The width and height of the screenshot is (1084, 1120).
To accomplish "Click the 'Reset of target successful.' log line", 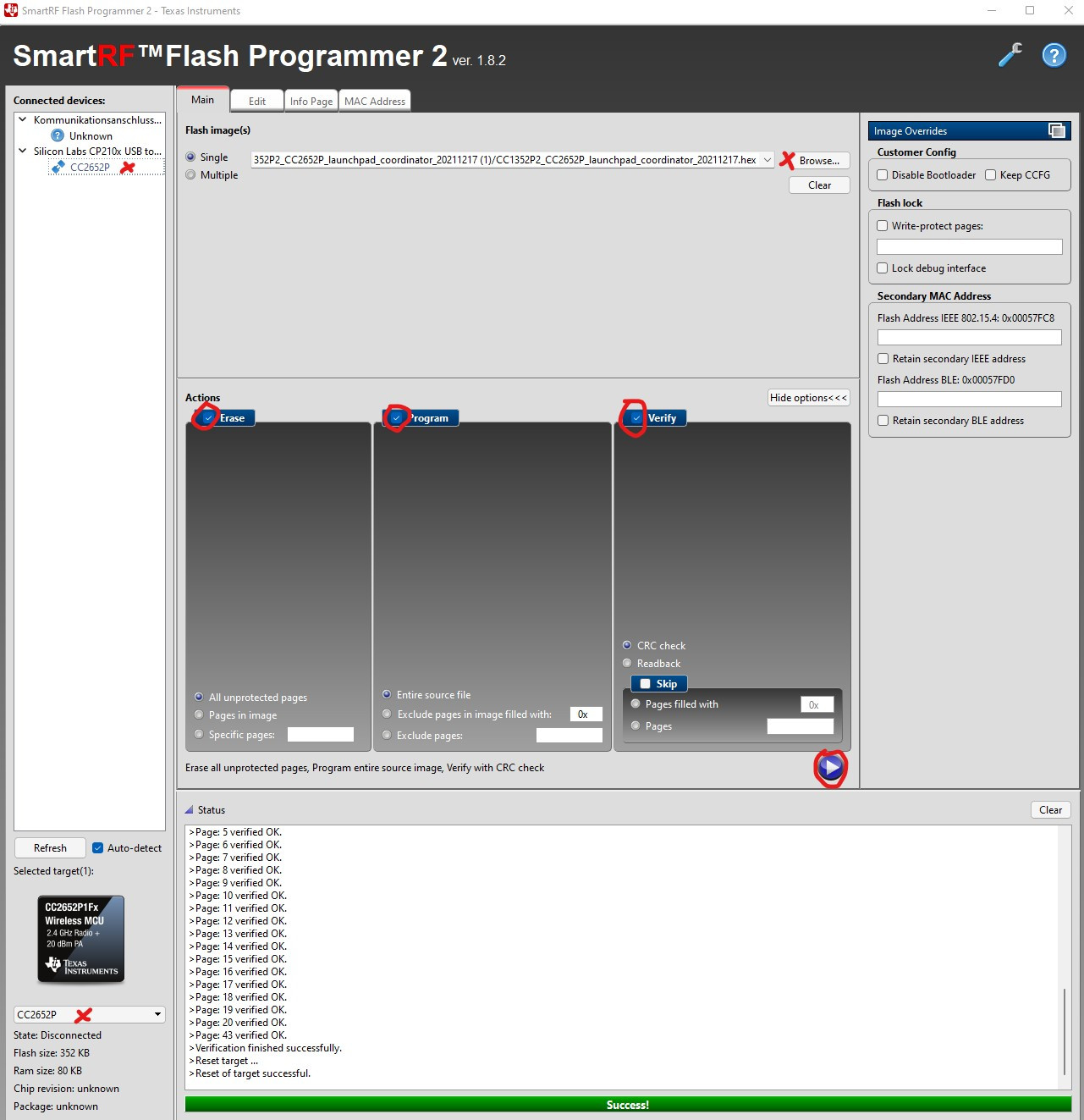I will [x=250, y=1073].
